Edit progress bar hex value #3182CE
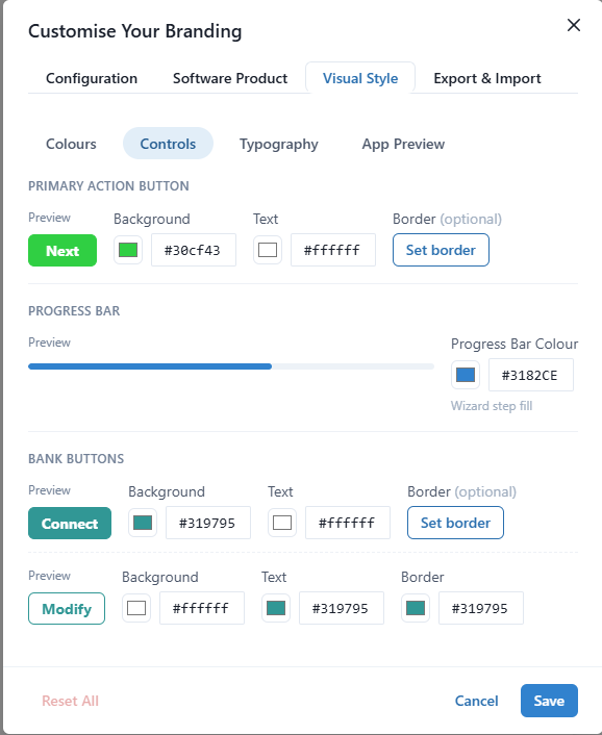Screen dimensions: 602x735 (x=531, y=375)
